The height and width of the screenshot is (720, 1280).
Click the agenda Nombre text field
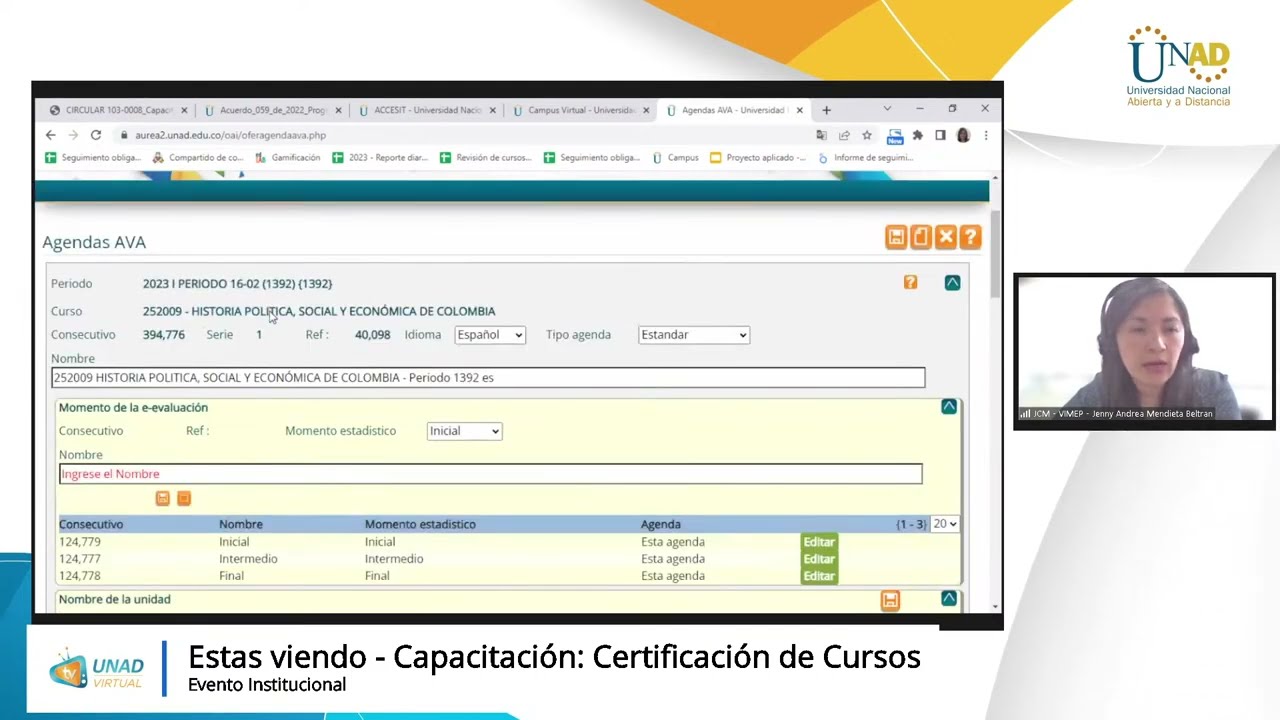488,378
